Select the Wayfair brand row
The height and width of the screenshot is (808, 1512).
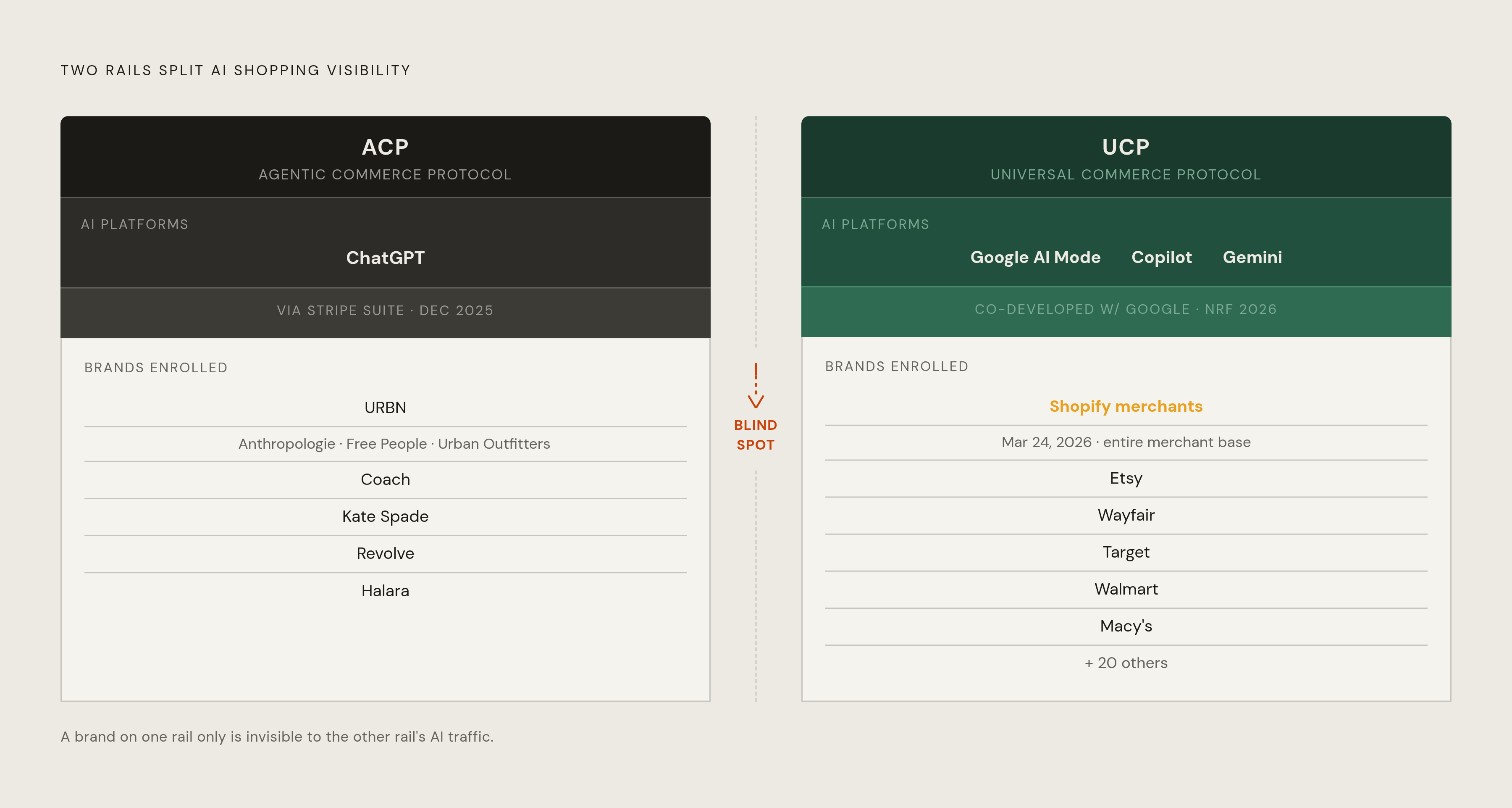point(1126,516)
